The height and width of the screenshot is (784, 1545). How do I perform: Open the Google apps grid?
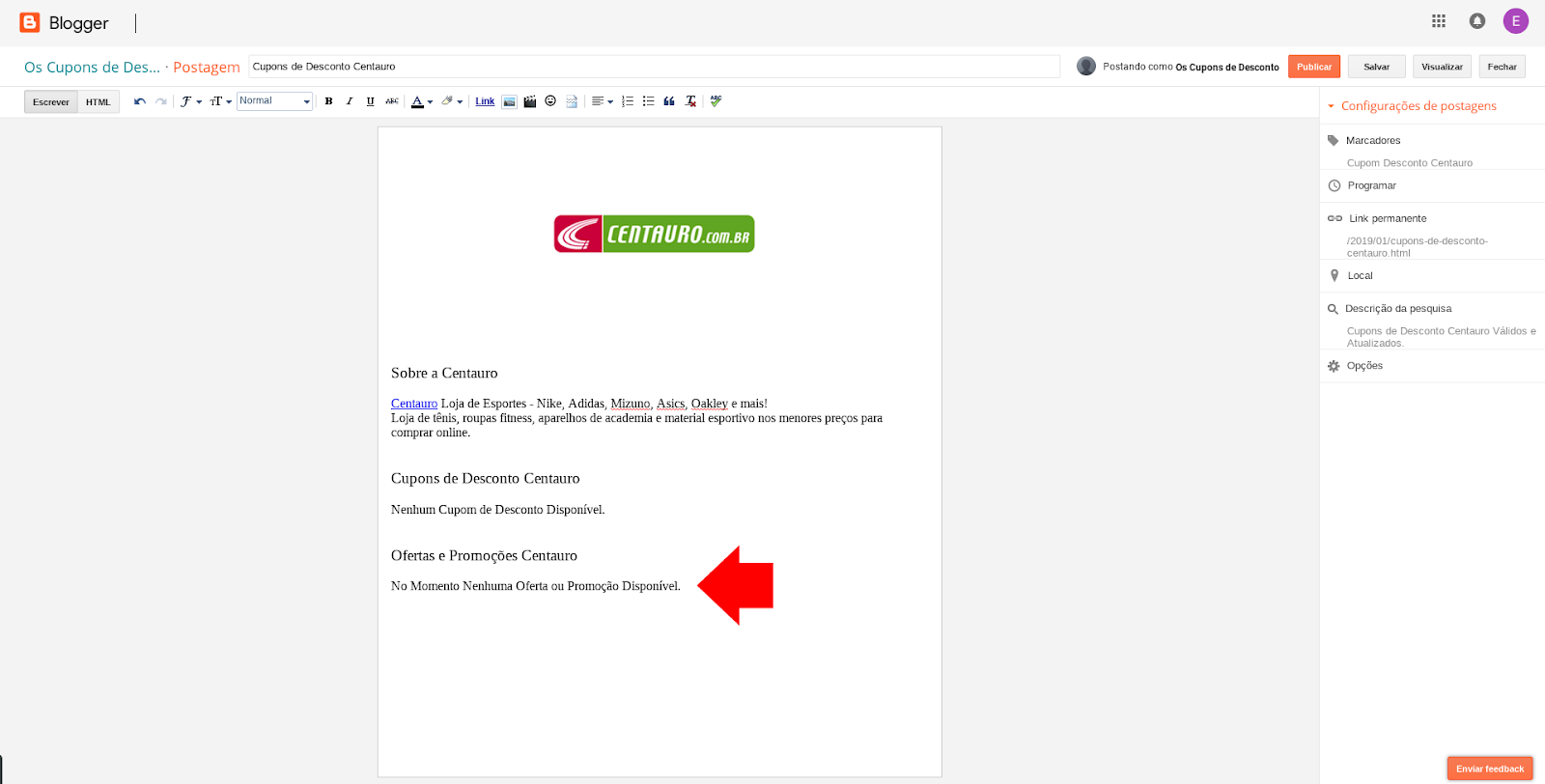(x=1439, y=20)
